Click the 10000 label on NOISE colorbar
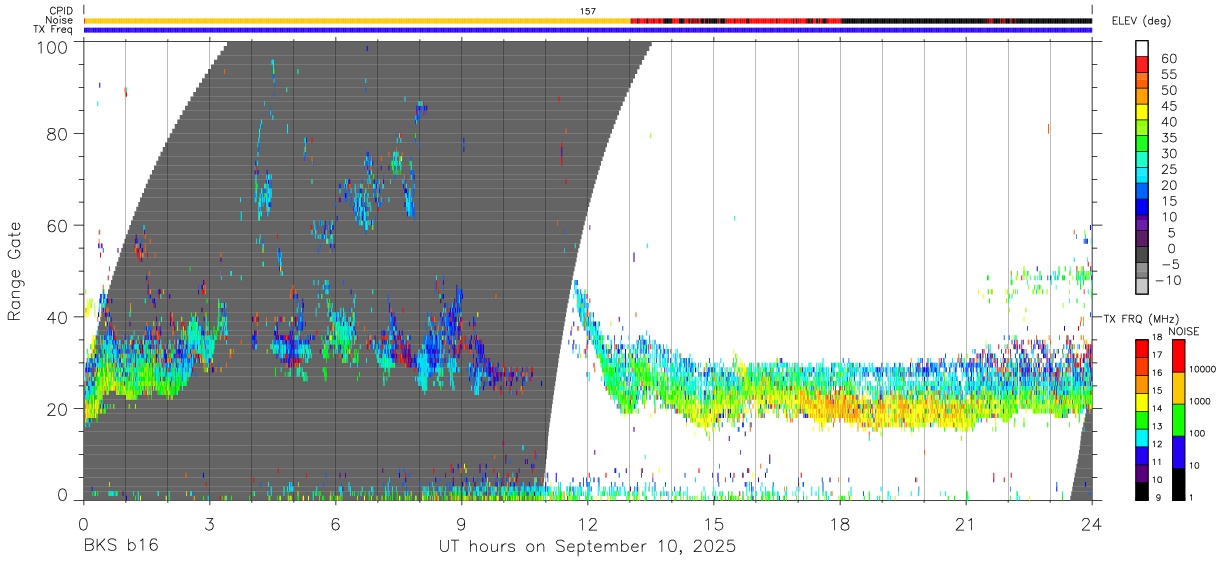1228x567 pixels. 1202,369
